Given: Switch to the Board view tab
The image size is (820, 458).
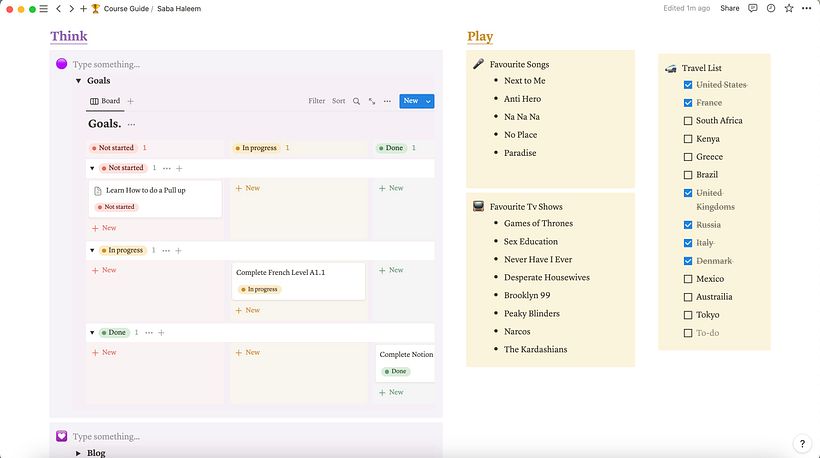Looking at the screenshot, I should coord(105,101).
